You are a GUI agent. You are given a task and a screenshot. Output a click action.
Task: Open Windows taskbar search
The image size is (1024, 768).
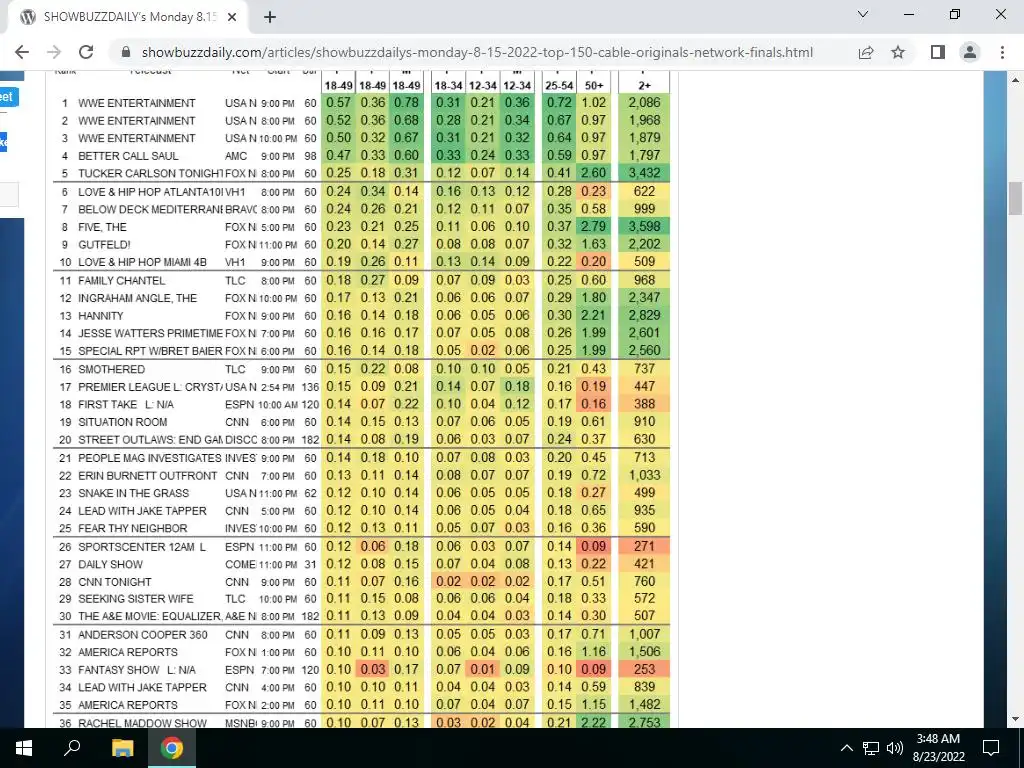click(72, 747)
